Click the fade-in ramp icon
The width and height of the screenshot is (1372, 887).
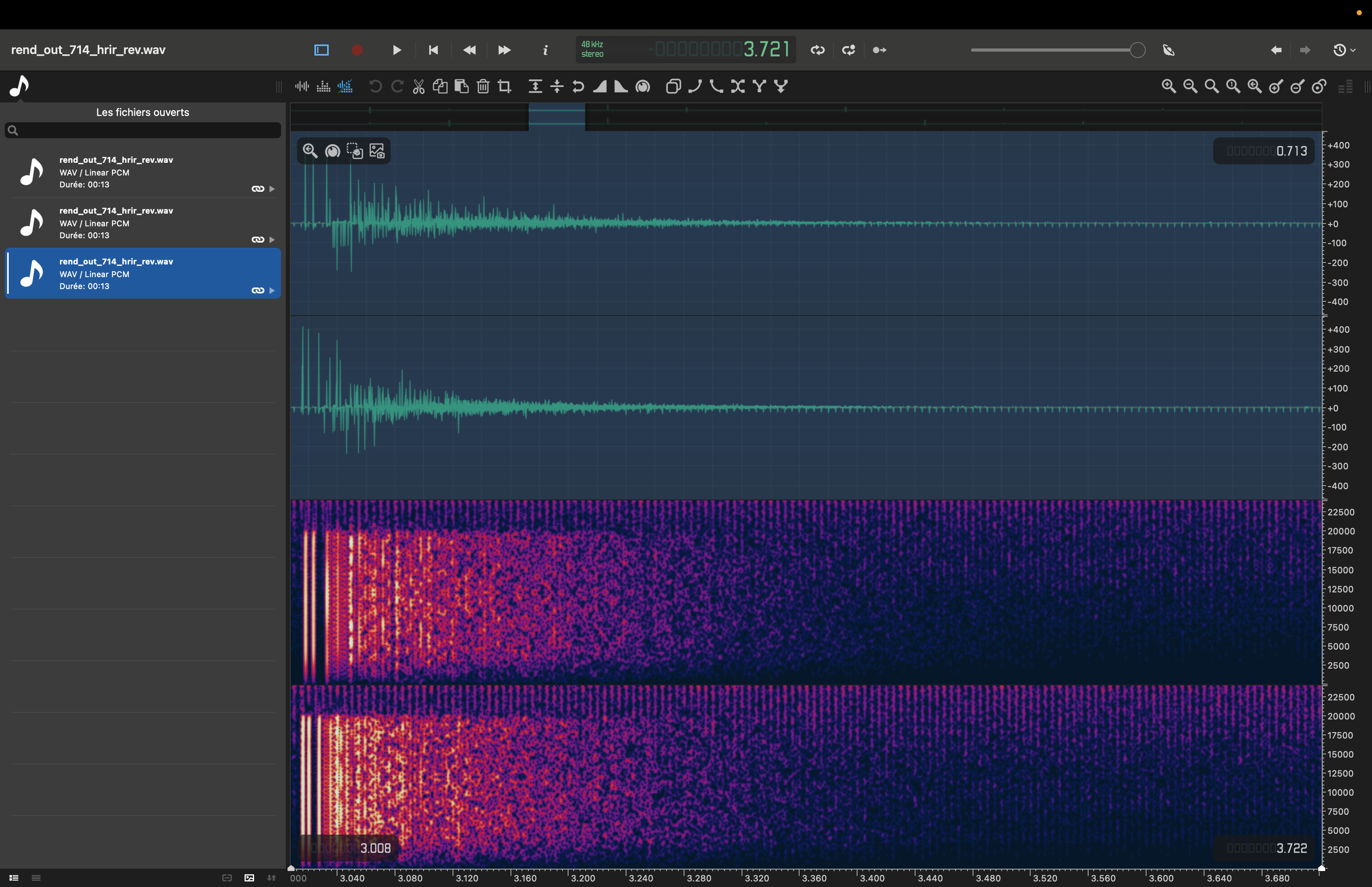600,87
